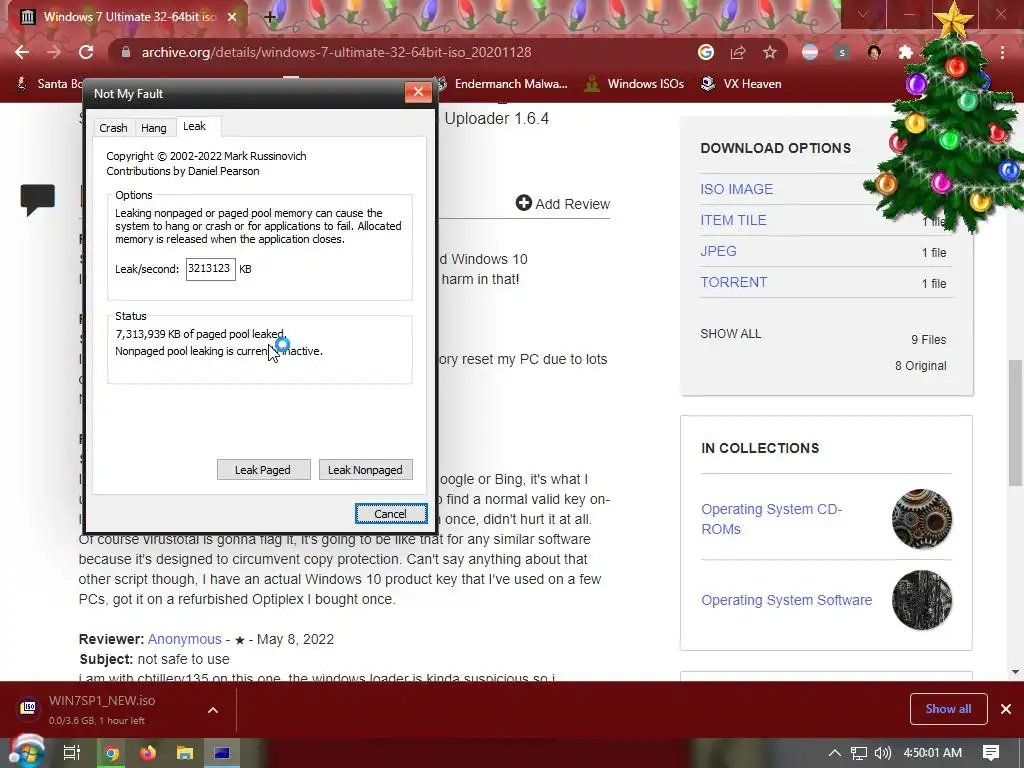Select the Leak tab in Not My Fault

coord(195,126)
